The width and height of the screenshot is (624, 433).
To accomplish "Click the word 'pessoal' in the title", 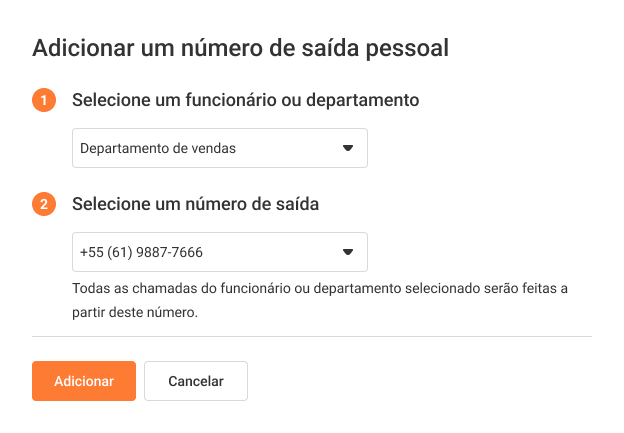I will tap(411, 47).
